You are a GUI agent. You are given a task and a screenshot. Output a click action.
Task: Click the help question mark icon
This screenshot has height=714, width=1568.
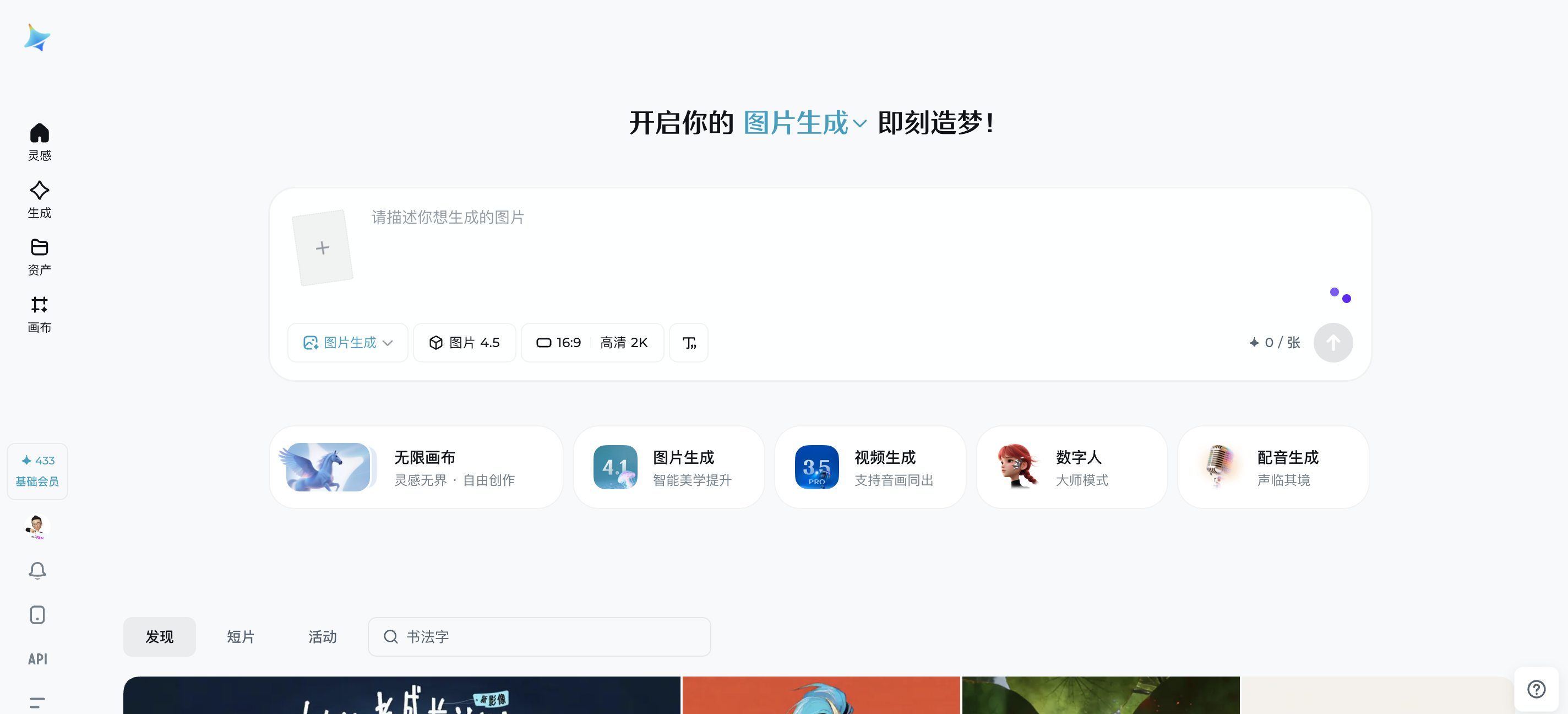[1536, 689]
